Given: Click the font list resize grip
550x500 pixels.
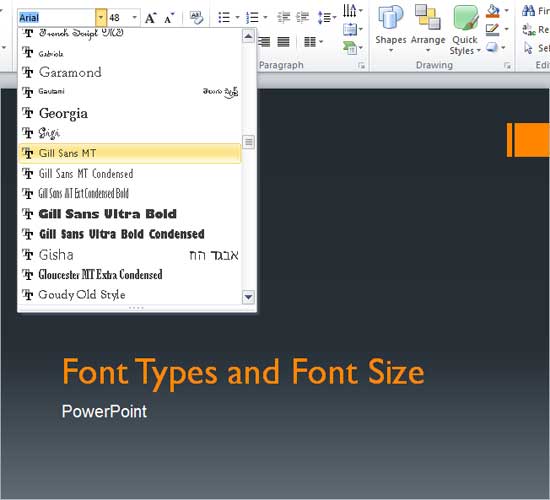Looking at the screenshot, I should [136, 308].
